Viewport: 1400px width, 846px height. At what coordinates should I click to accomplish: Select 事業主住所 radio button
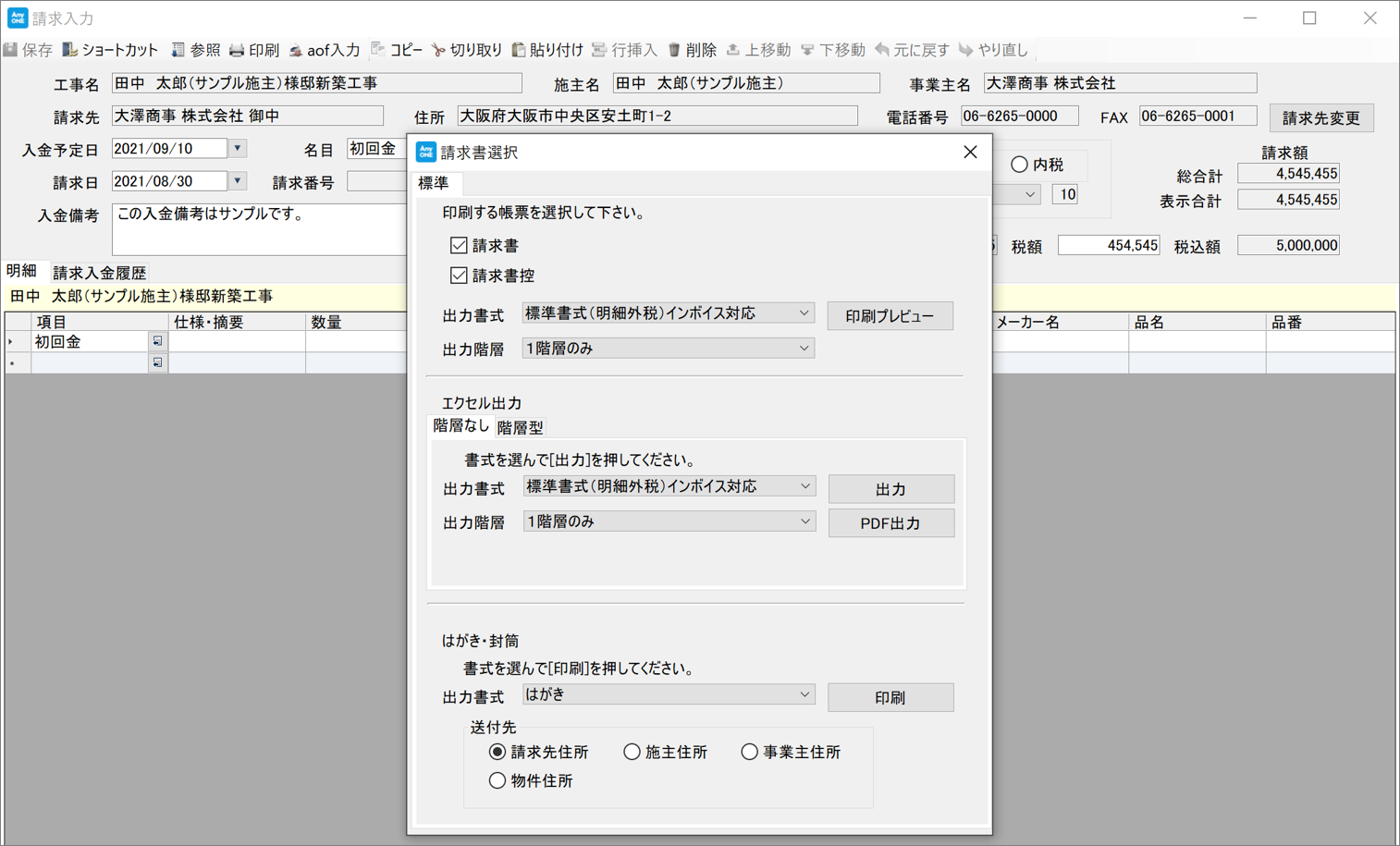(749, 752)
